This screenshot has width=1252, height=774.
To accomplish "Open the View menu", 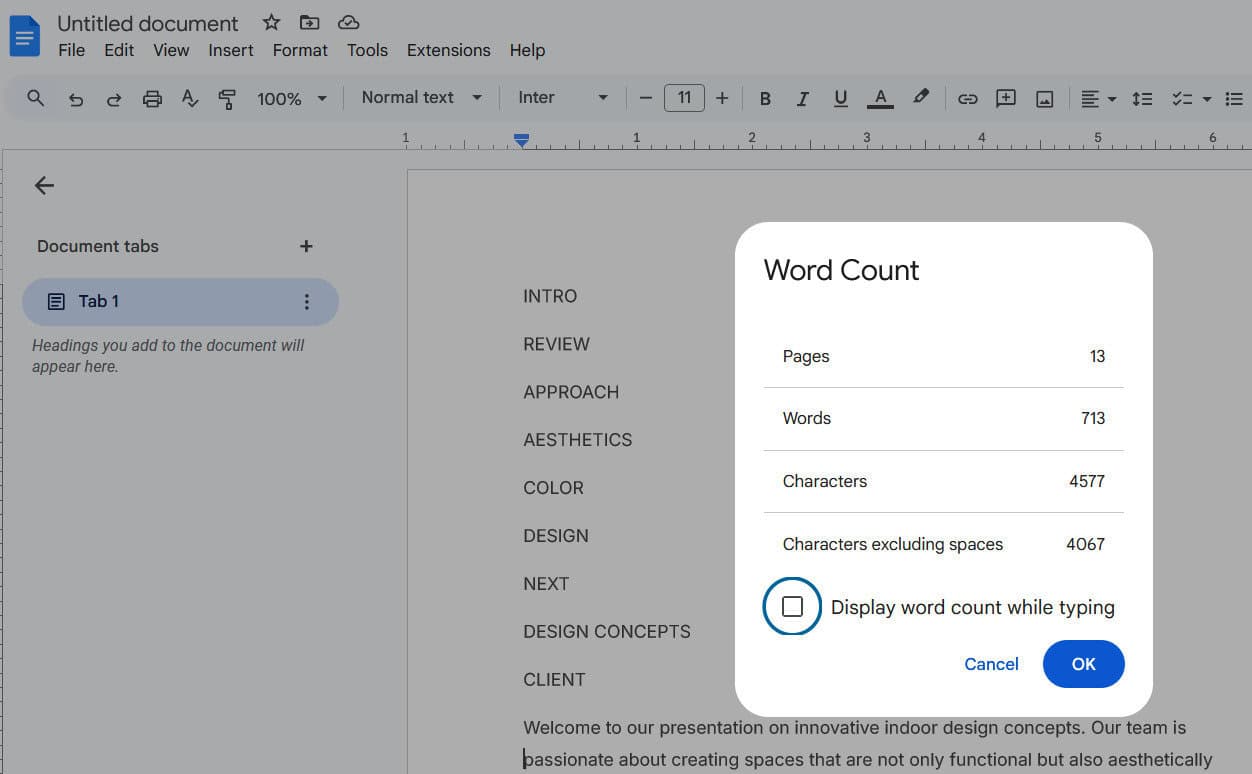I will tap(171, 50).
